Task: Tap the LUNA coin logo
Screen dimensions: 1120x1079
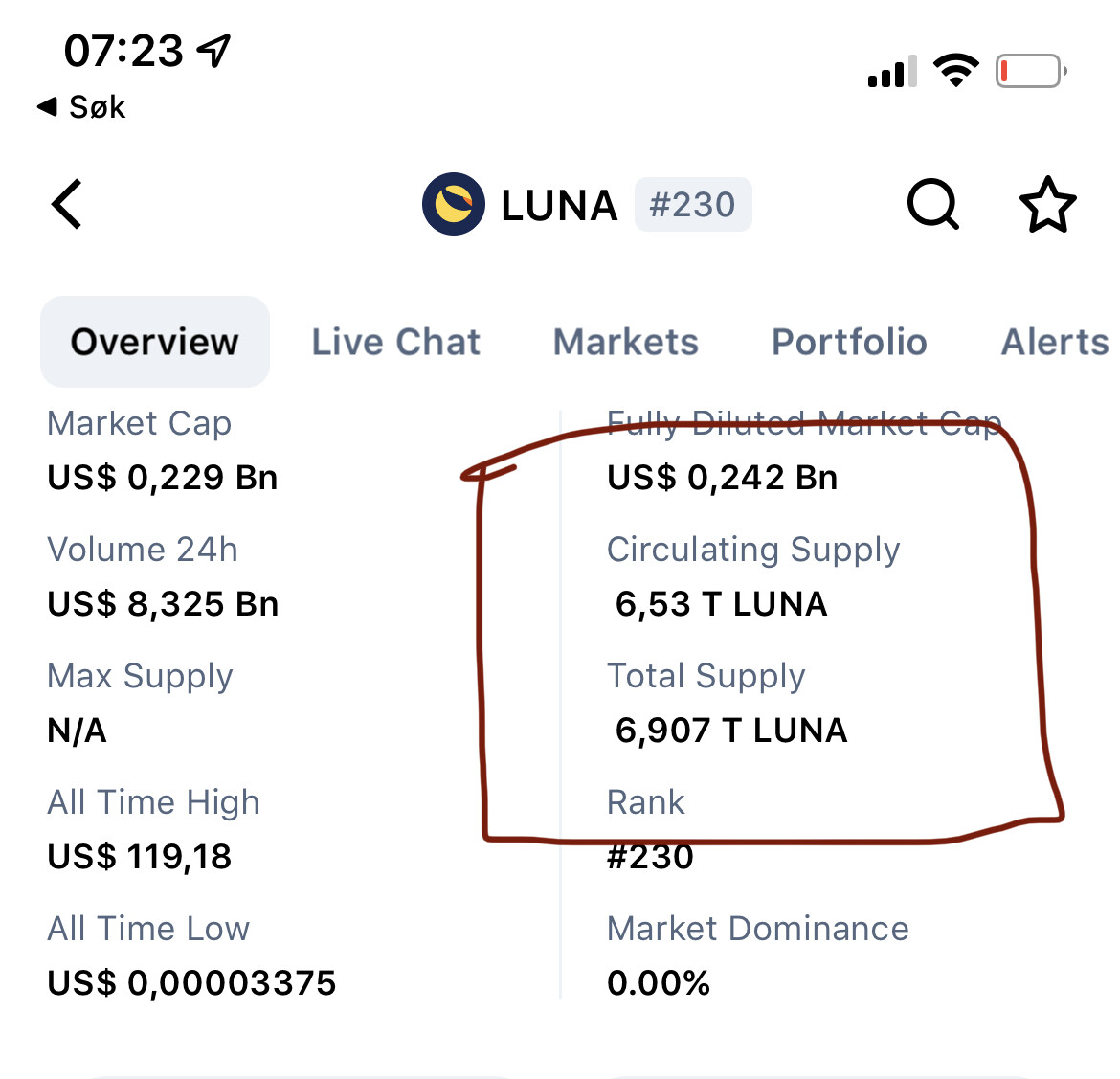Action: (x=454, y=204)
